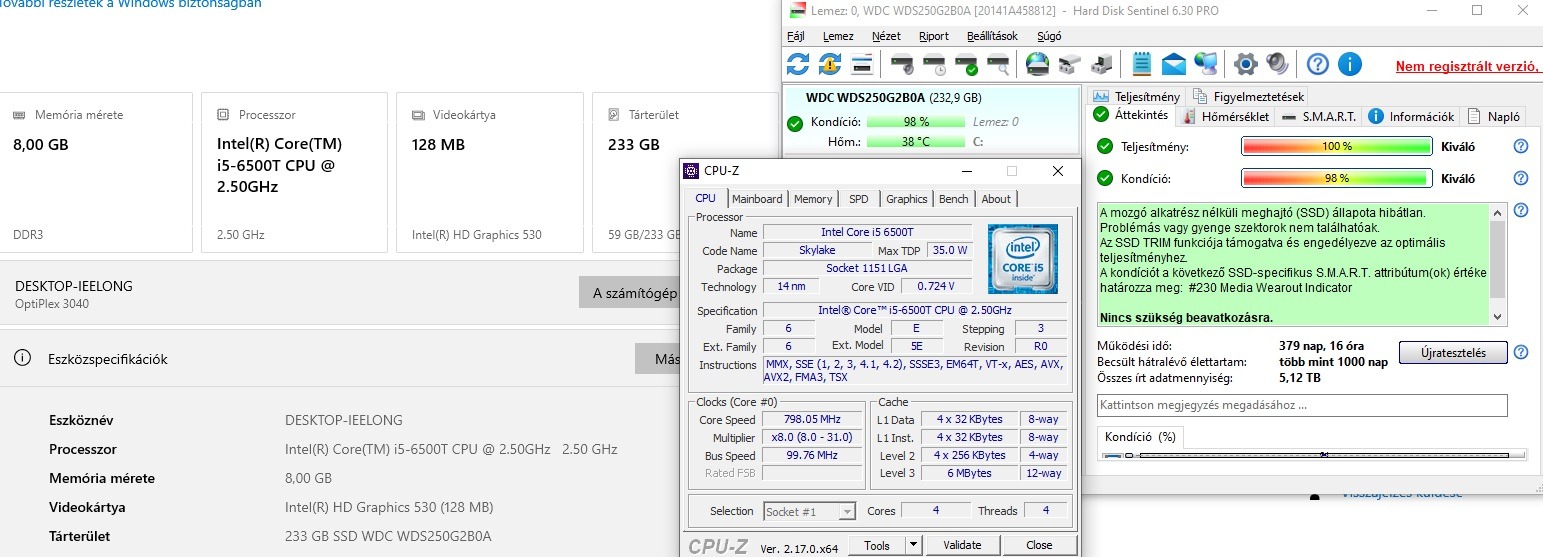This screenshot has width=1543, height=557.
Task: Click the disk with clock toolbar icon
Action: coord(935,65)
